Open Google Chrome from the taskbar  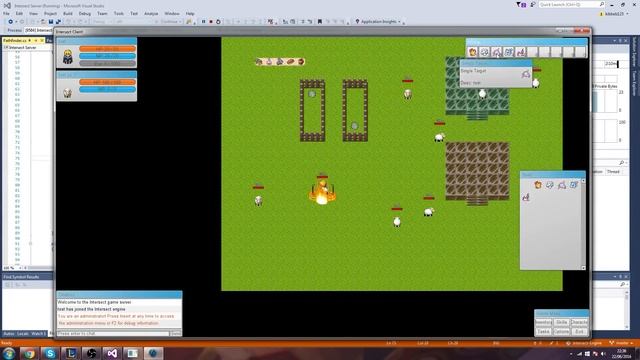[x=29, y=353]
